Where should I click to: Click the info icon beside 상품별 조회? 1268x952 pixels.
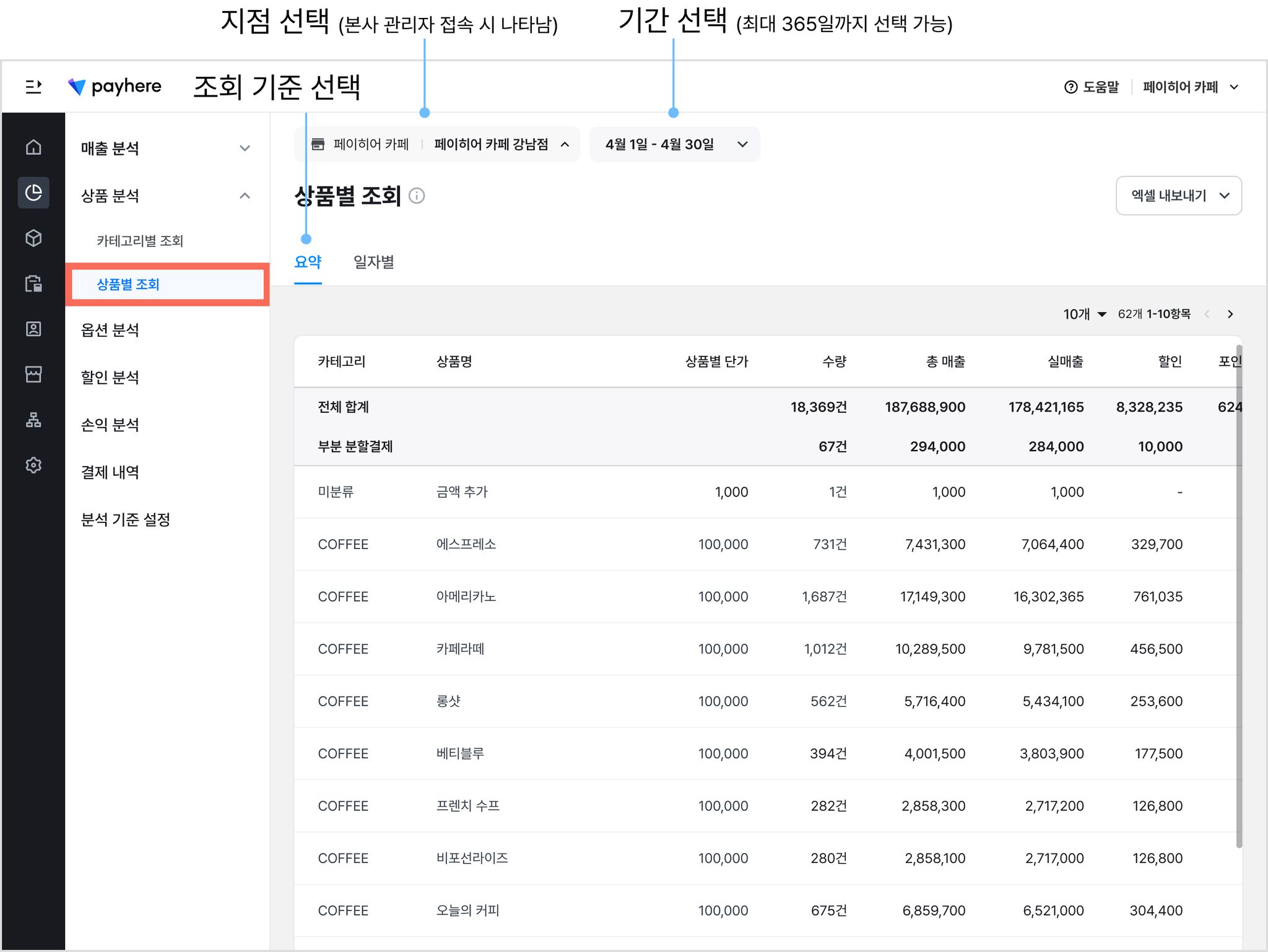coord(417,196)
